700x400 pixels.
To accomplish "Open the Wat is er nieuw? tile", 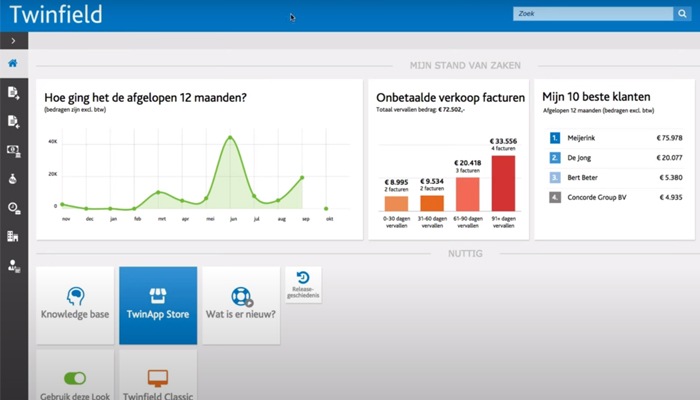I will [241, 305].
